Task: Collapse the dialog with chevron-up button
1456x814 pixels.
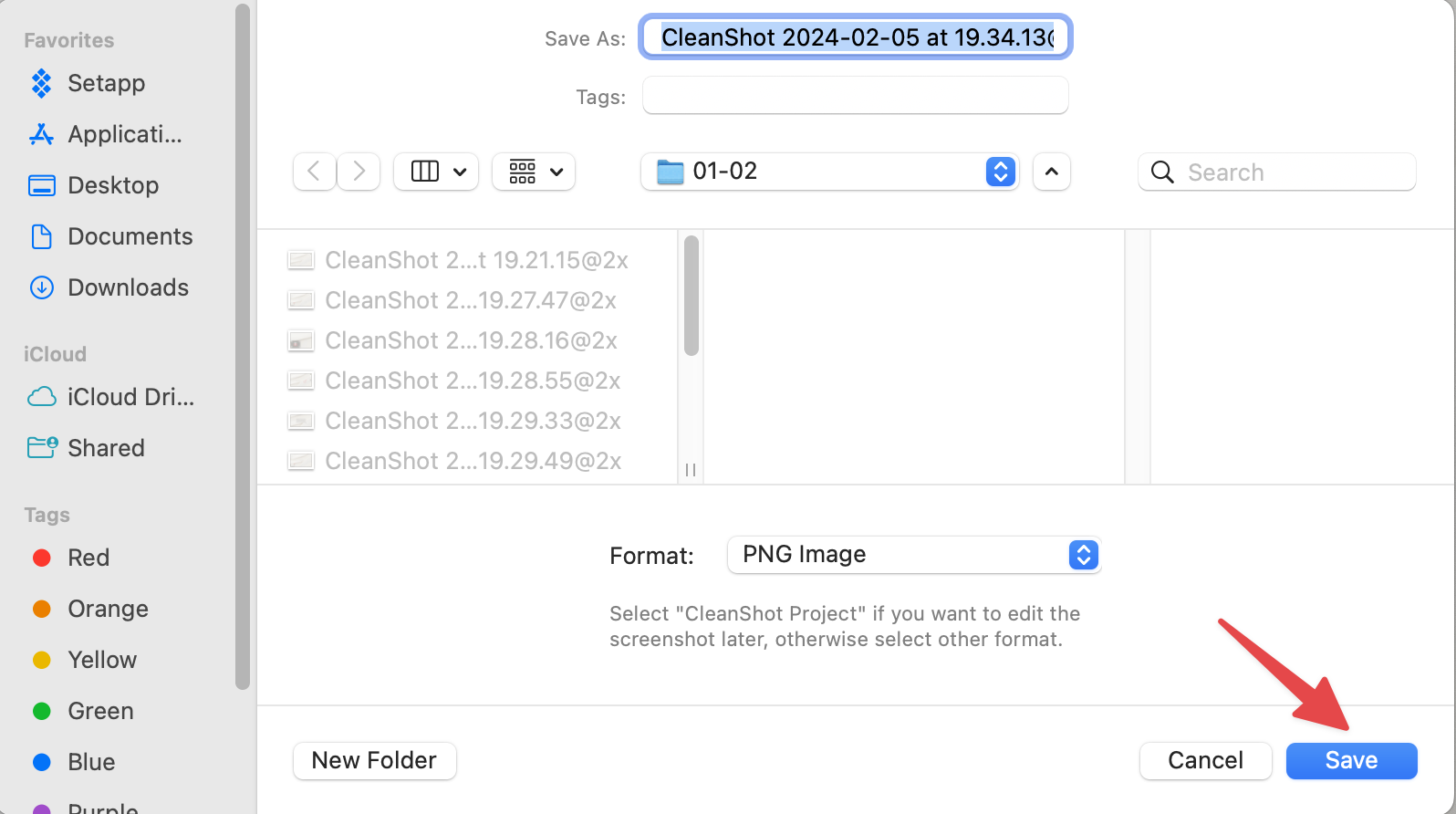Action: tap(1052, 172)
